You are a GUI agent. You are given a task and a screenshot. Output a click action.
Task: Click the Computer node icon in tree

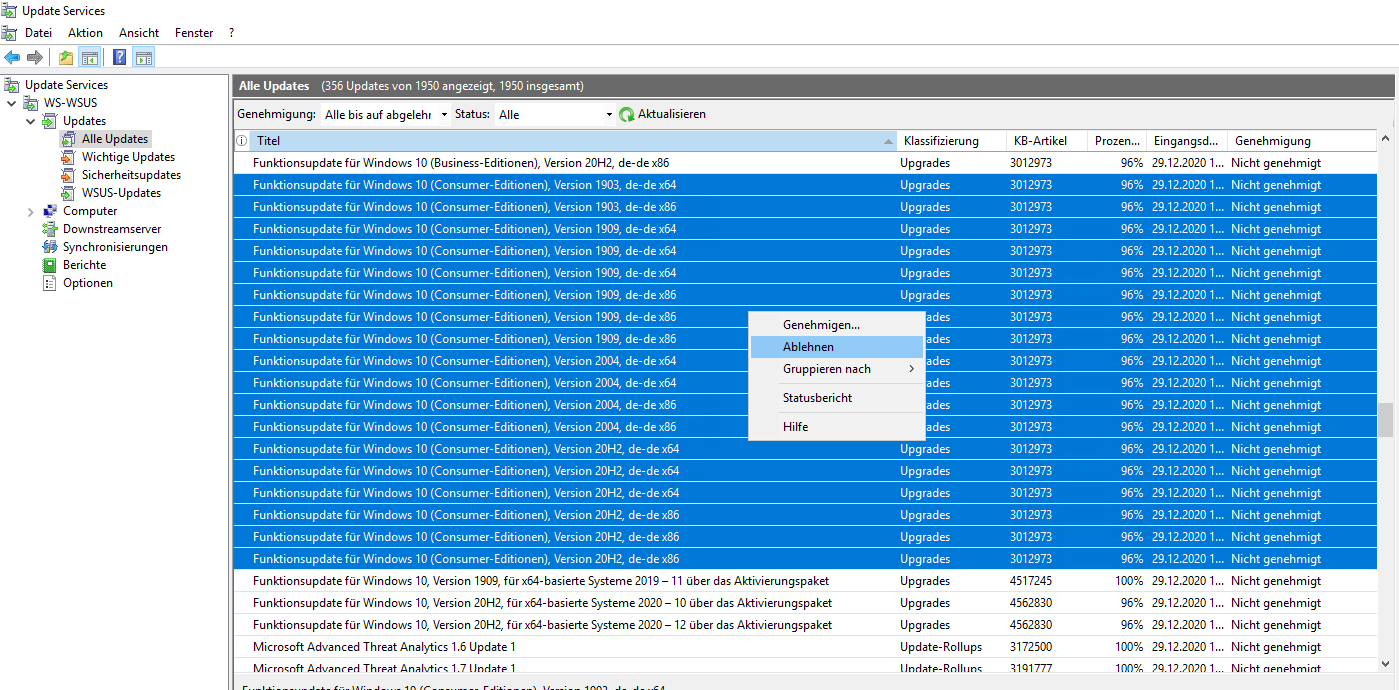pyautogui.click(x=50, y=211)
